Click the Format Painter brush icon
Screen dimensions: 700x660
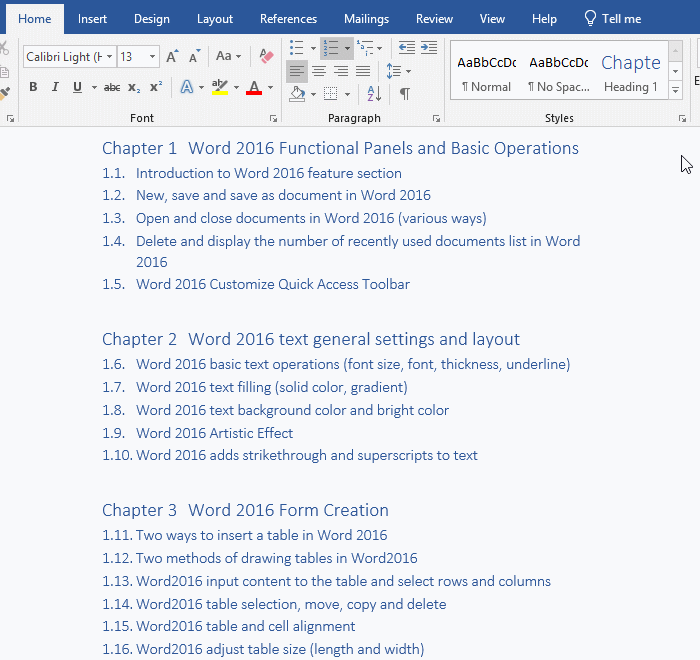click(5, 93)
